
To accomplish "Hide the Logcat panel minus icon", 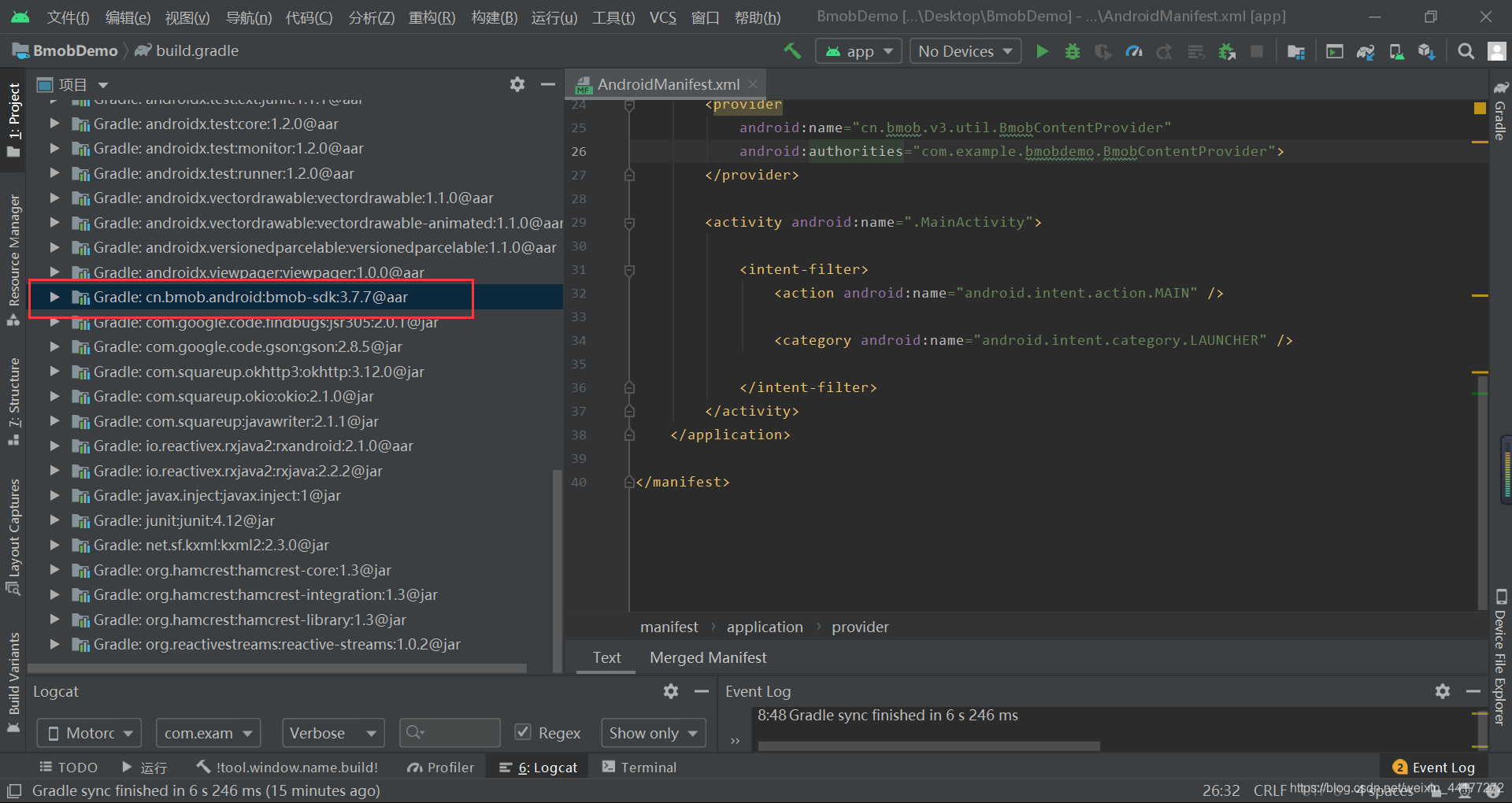I will (702, 691).
